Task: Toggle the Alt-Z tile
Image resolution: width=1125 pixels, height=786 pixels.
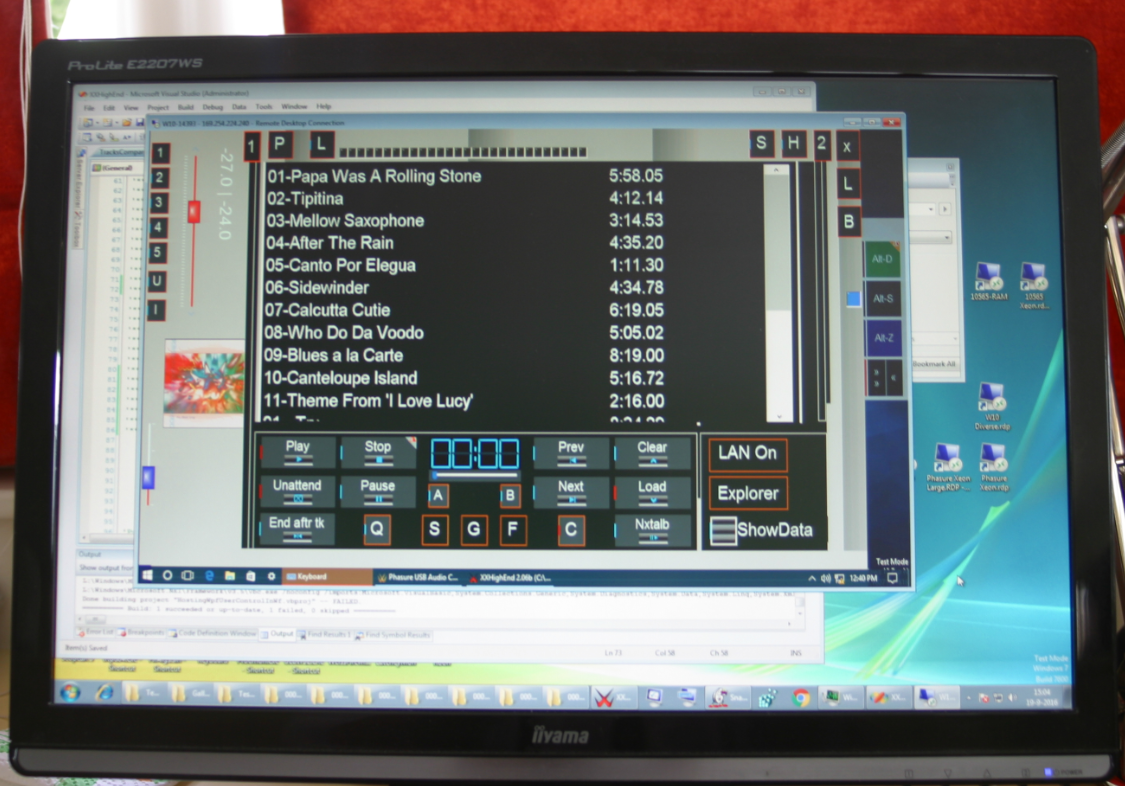Action: [x=884, y=338]
